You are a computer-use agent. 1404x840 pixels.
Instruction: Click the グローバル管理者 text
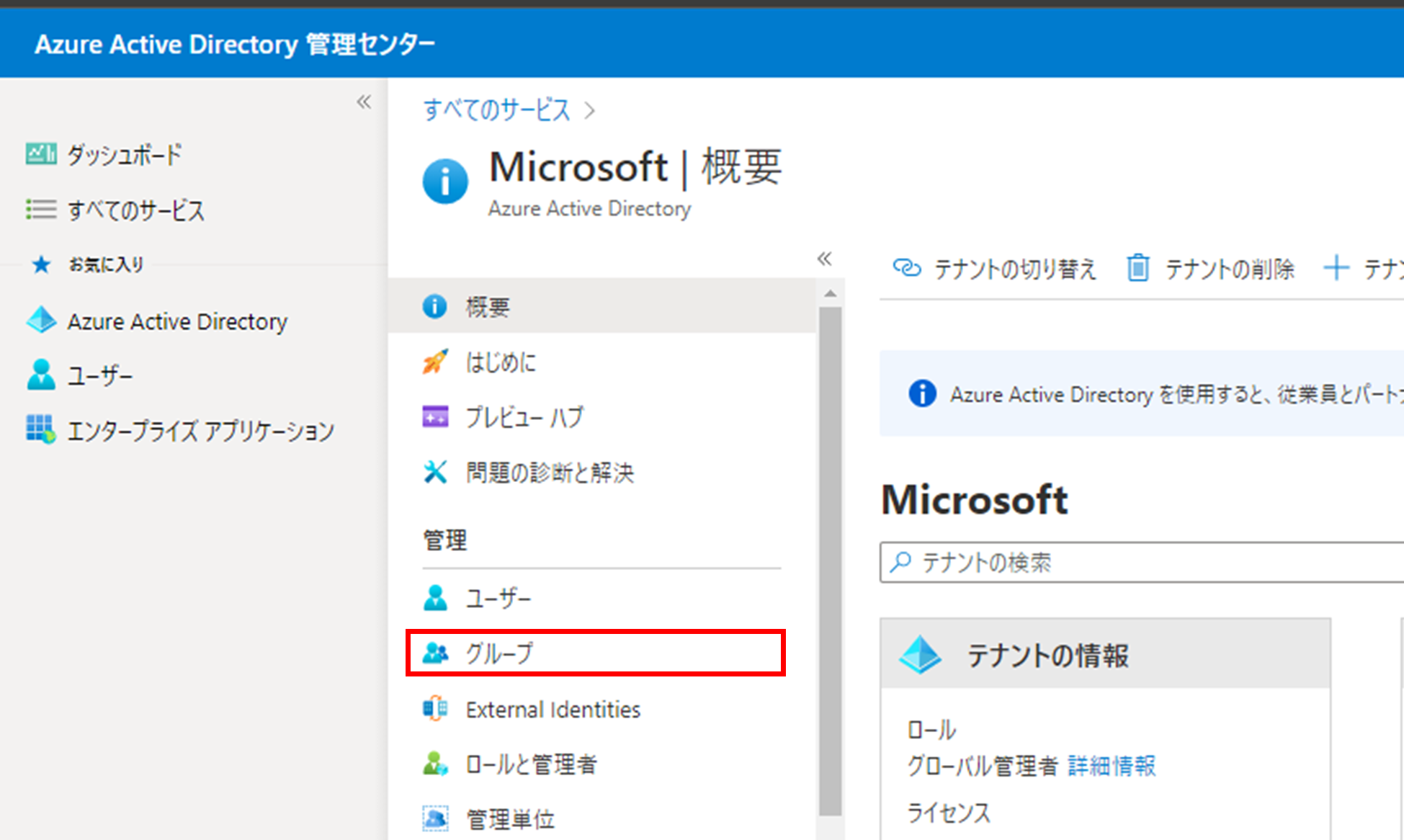coord(983,765)
